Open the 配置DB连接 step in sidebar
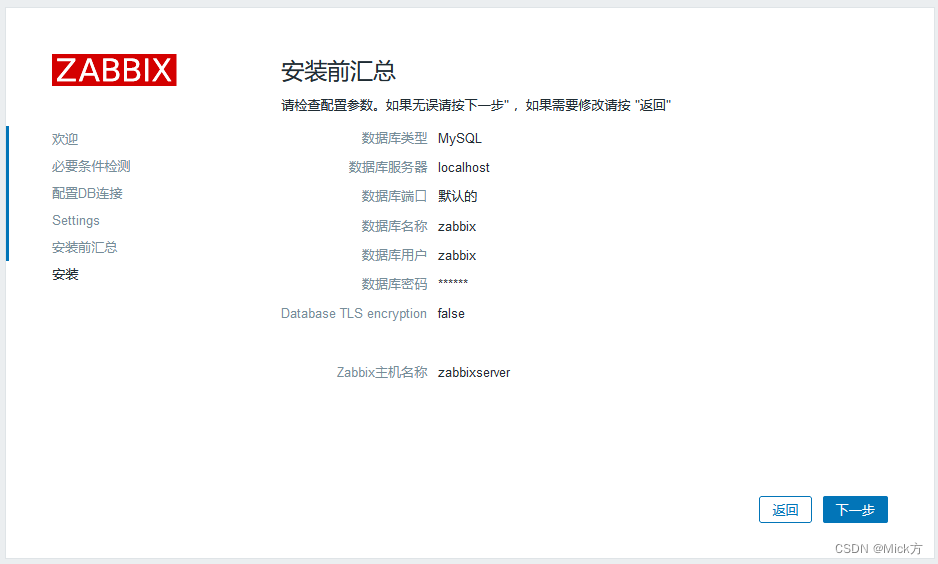Viewport: 938px width, 564px height. tap(87, 193)
